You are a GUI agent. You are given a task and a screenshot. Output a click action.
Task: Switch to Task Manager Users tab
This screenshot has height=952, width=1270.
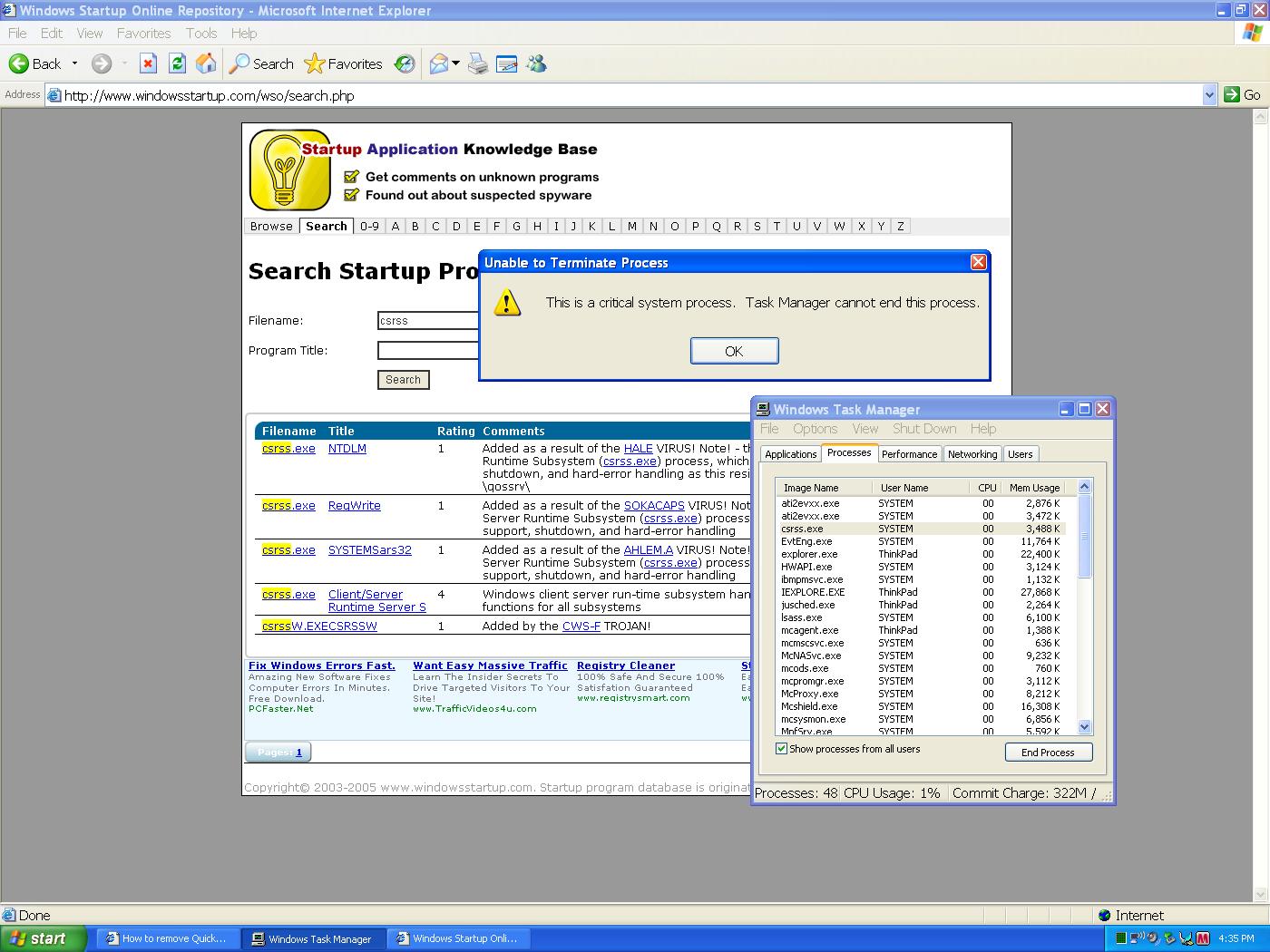coord(1021,454)
